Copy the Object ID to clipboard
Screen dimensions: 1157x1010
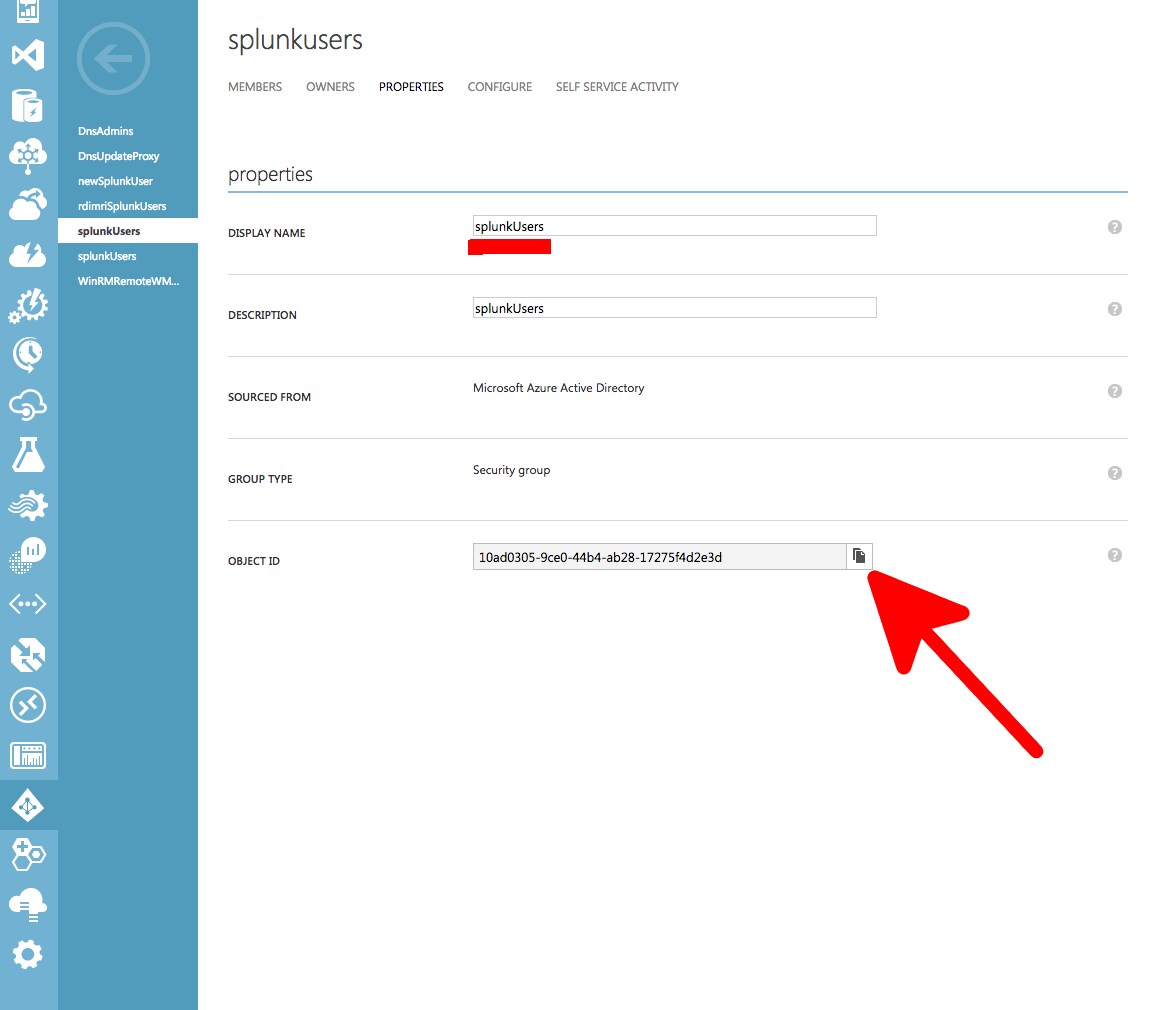click(859, 556)
